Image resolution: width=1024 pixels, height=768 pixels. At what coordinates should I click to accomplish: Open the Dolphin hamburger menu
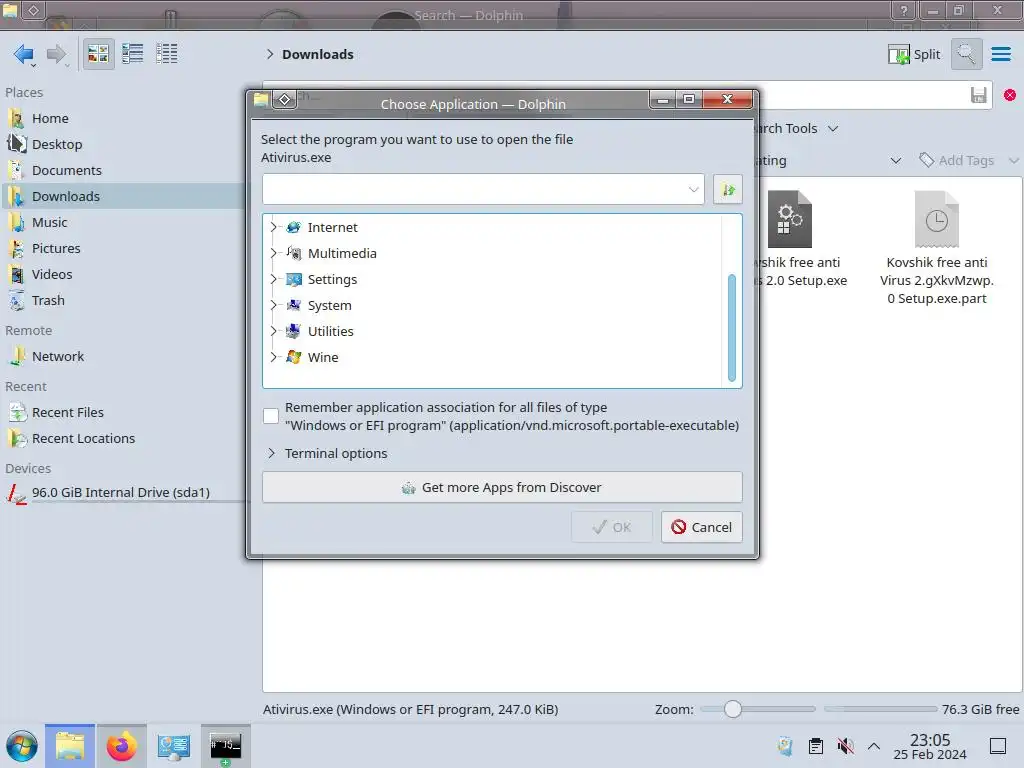pyautogui.click(x=1000, y=54)
